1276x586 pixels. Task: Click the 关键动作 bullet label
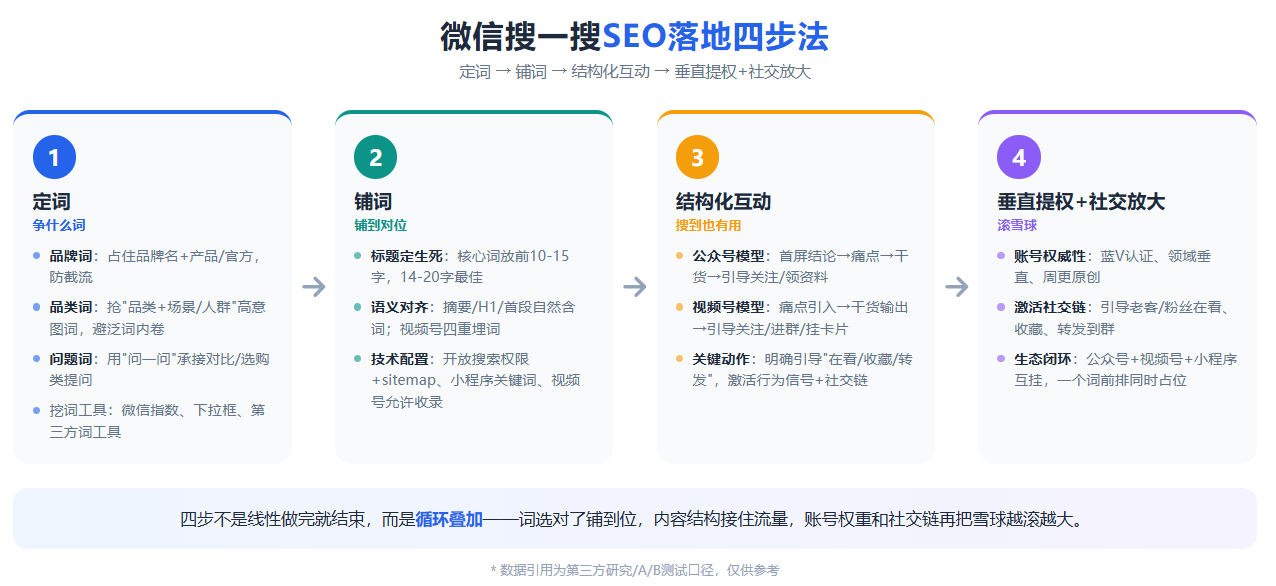(721, 358)
